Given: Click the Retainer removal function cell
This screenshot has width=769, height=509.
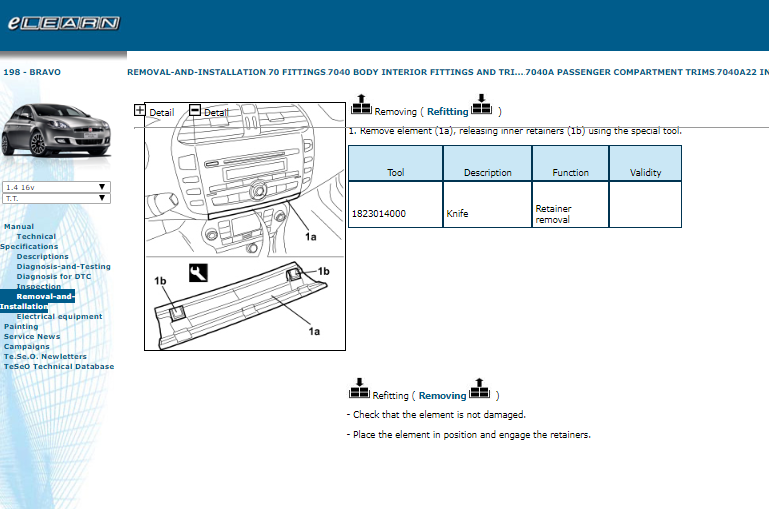Looking at the screenshot, I should [570, 205].
